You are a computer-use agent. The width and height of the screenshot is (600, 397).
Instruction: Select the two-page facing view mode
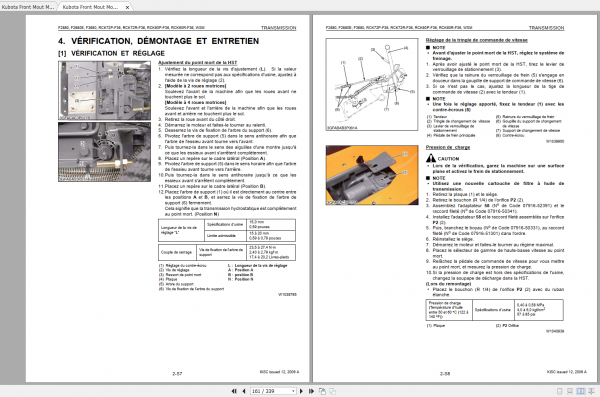(580, 391)
